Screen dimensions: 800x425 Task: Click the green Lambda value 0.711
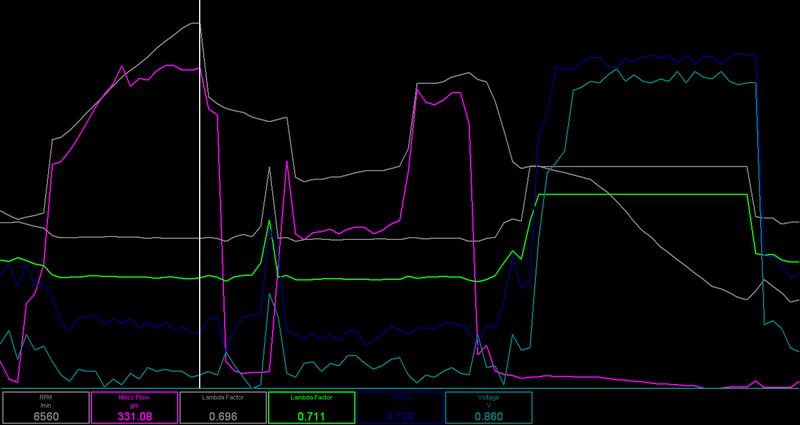point(311,414)
